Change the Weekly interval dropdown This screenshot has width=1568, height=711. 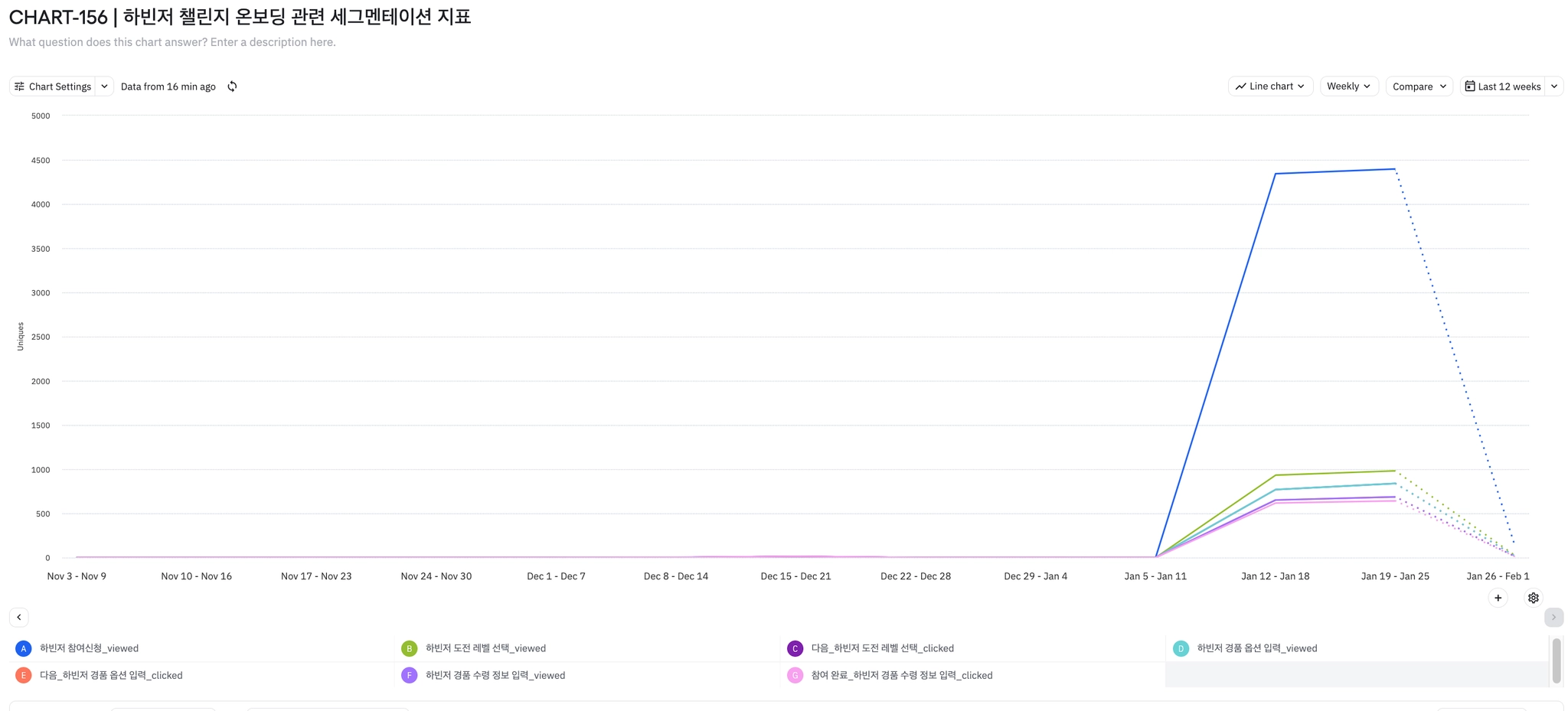pyautogui.click(x=1349, y=86)
